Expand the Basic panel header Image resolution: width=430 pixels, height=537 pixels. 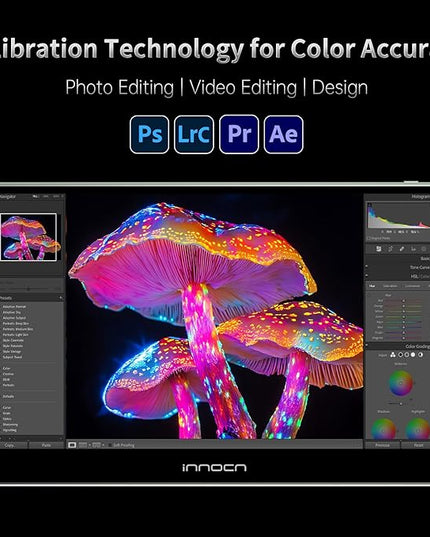click(x=397, y=259)
